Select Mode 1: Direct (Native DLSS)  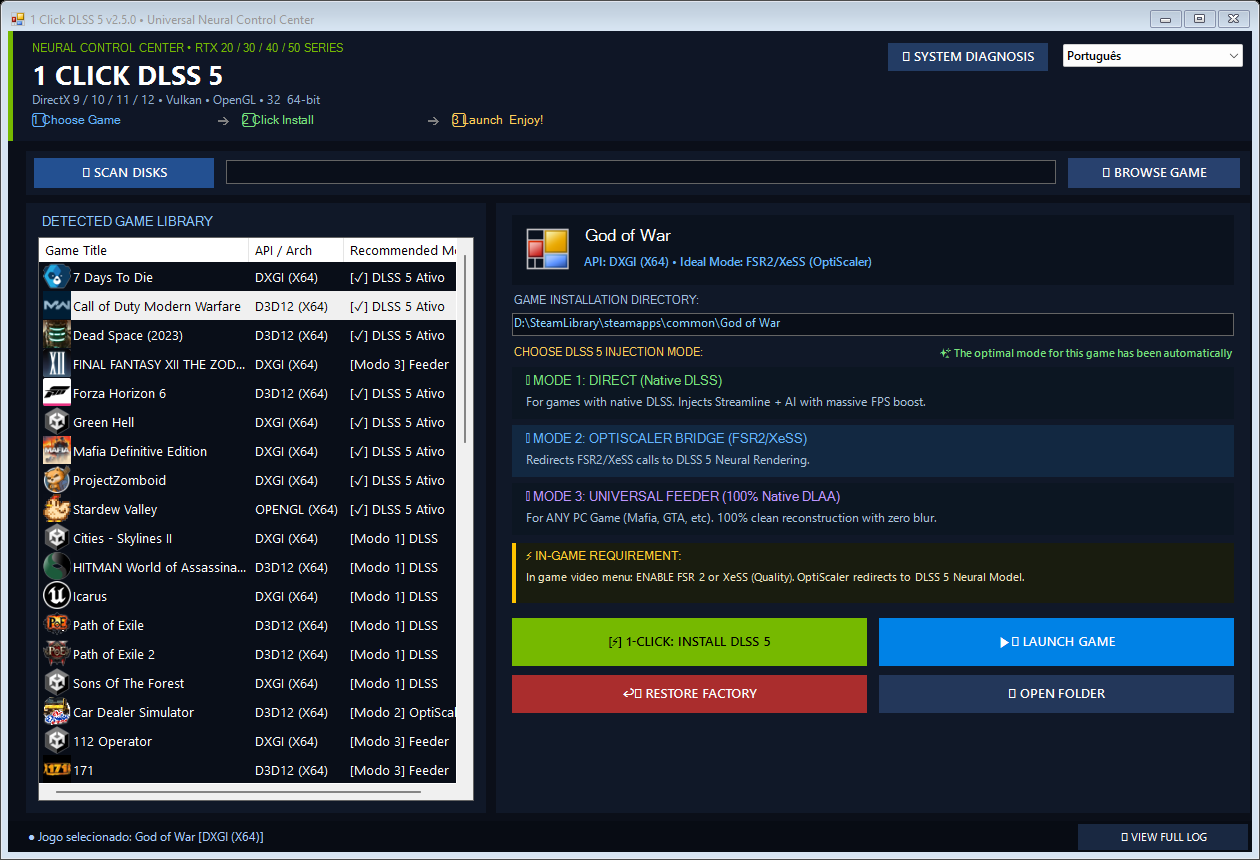(872, 391)
